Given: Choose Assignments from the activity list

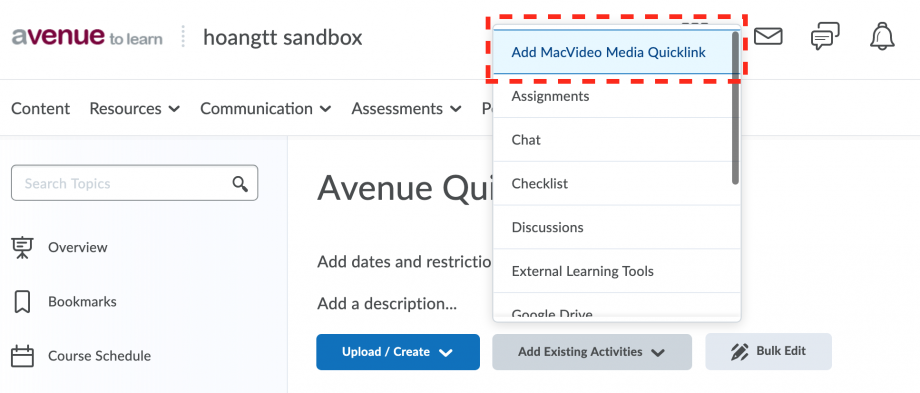Looking at the screenshot, I should [613, 96].
